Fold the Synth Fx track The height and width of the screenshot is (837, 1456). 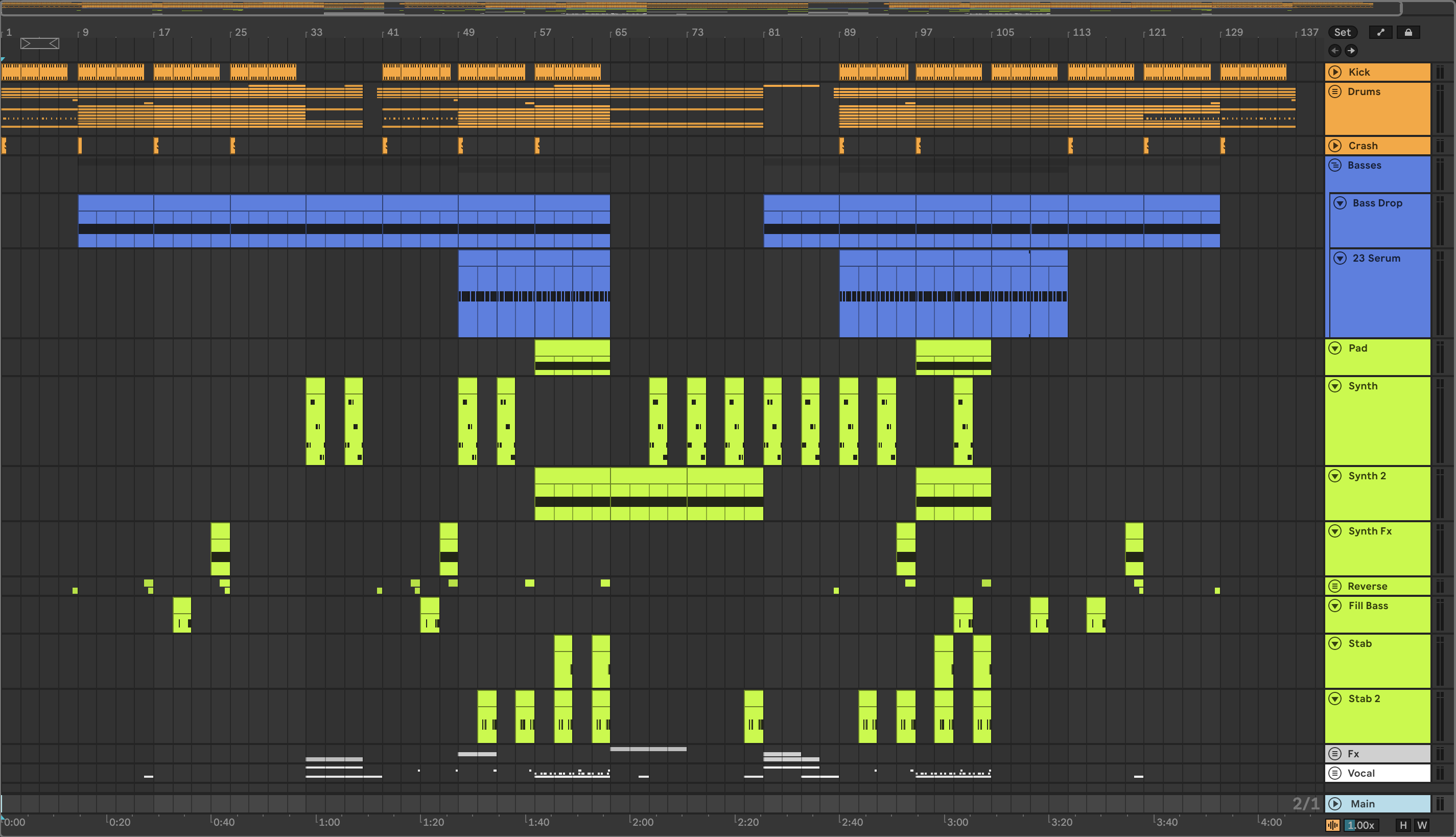pyautogui.click(x=1335, y=530)
